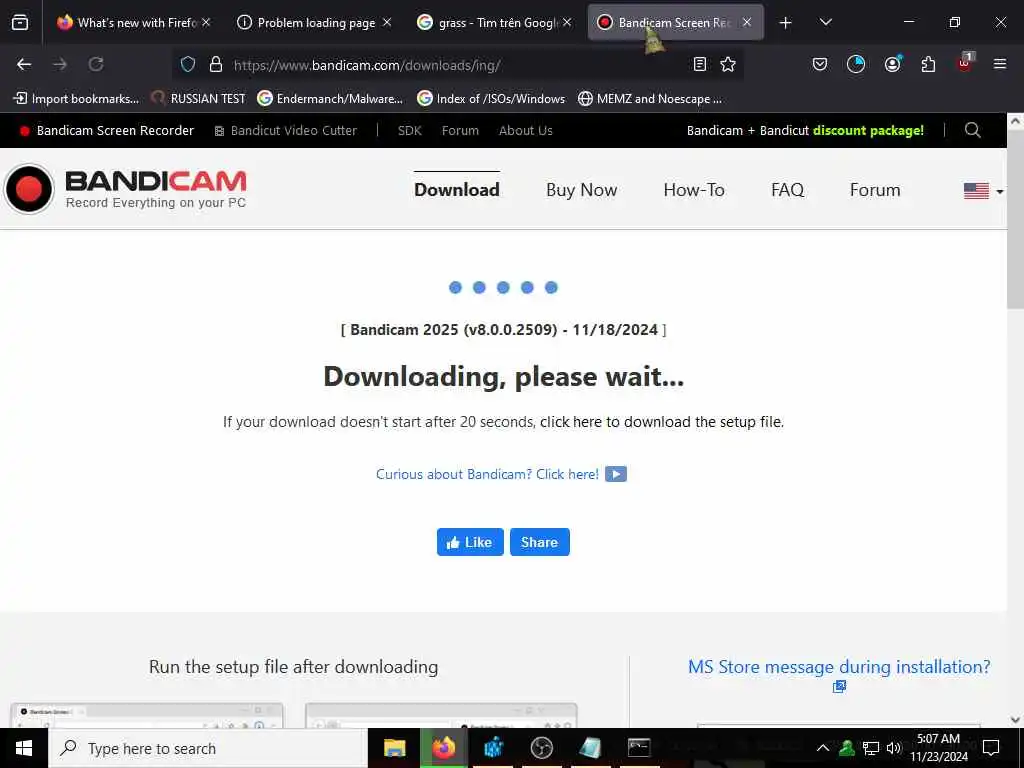Open Firefox View icon in tab strip
The width and height of the screenshot is (1024, 768).
click(20, 23)
